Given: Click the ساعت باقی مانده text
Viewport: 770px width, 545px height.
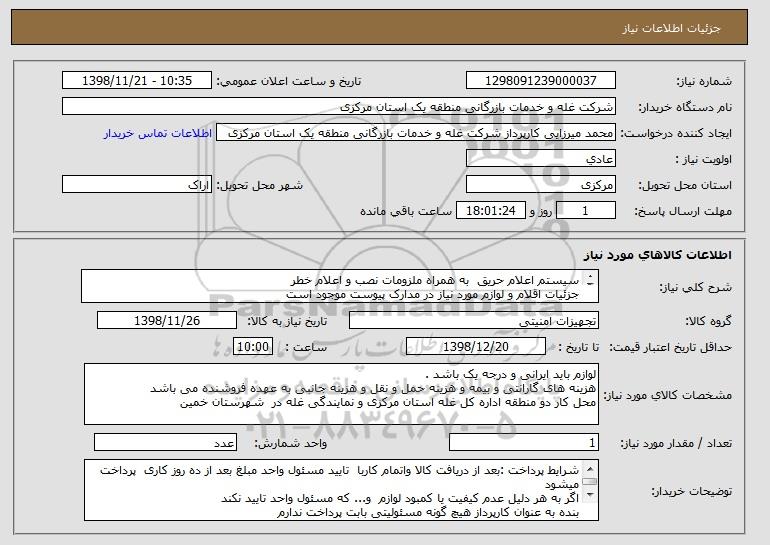Looking at the screenshot, I should pyautogui.click(x=406, y=212).
